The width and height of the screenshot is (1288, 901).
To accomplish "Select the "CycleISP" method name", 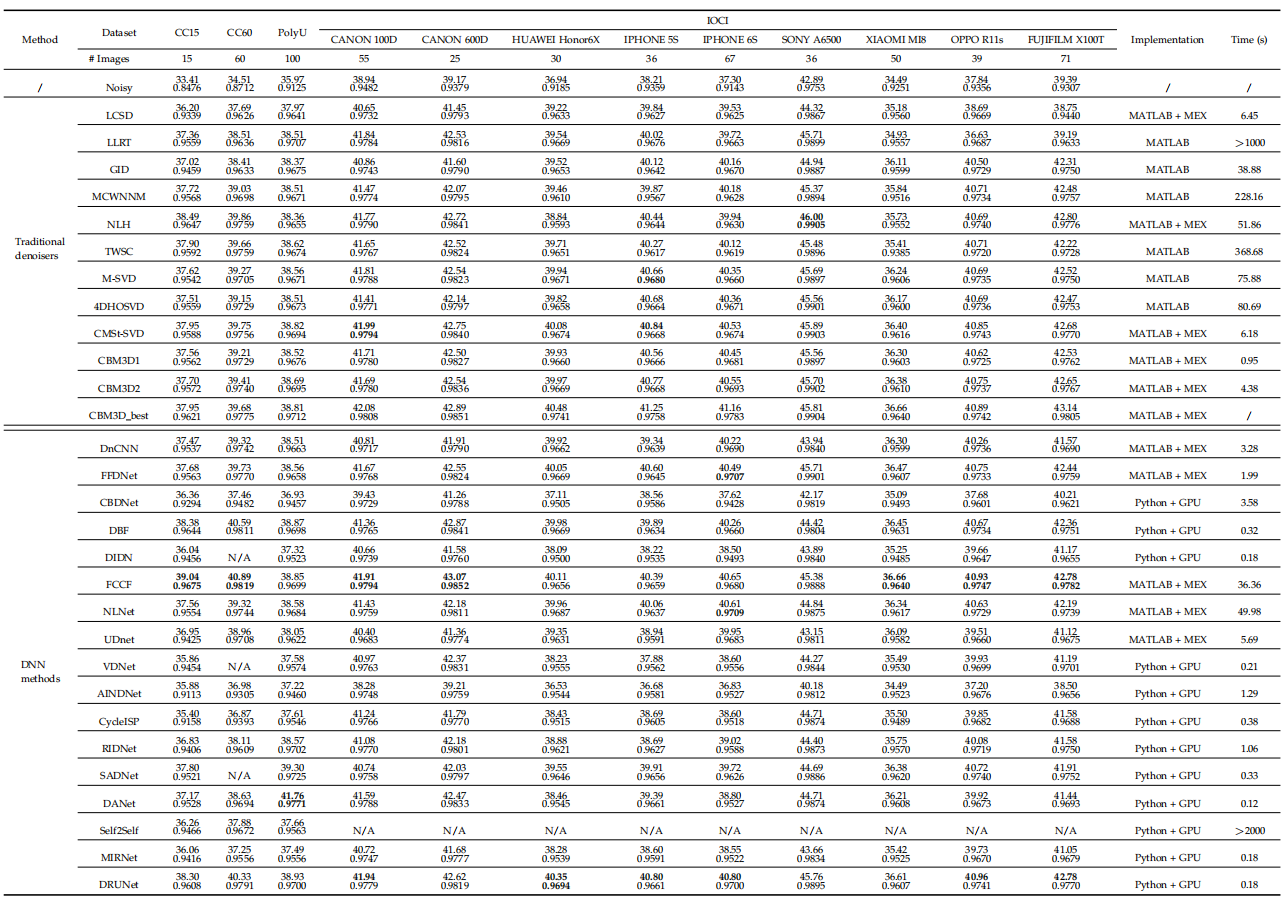I will pyautogui.click(x=119, y=721).
